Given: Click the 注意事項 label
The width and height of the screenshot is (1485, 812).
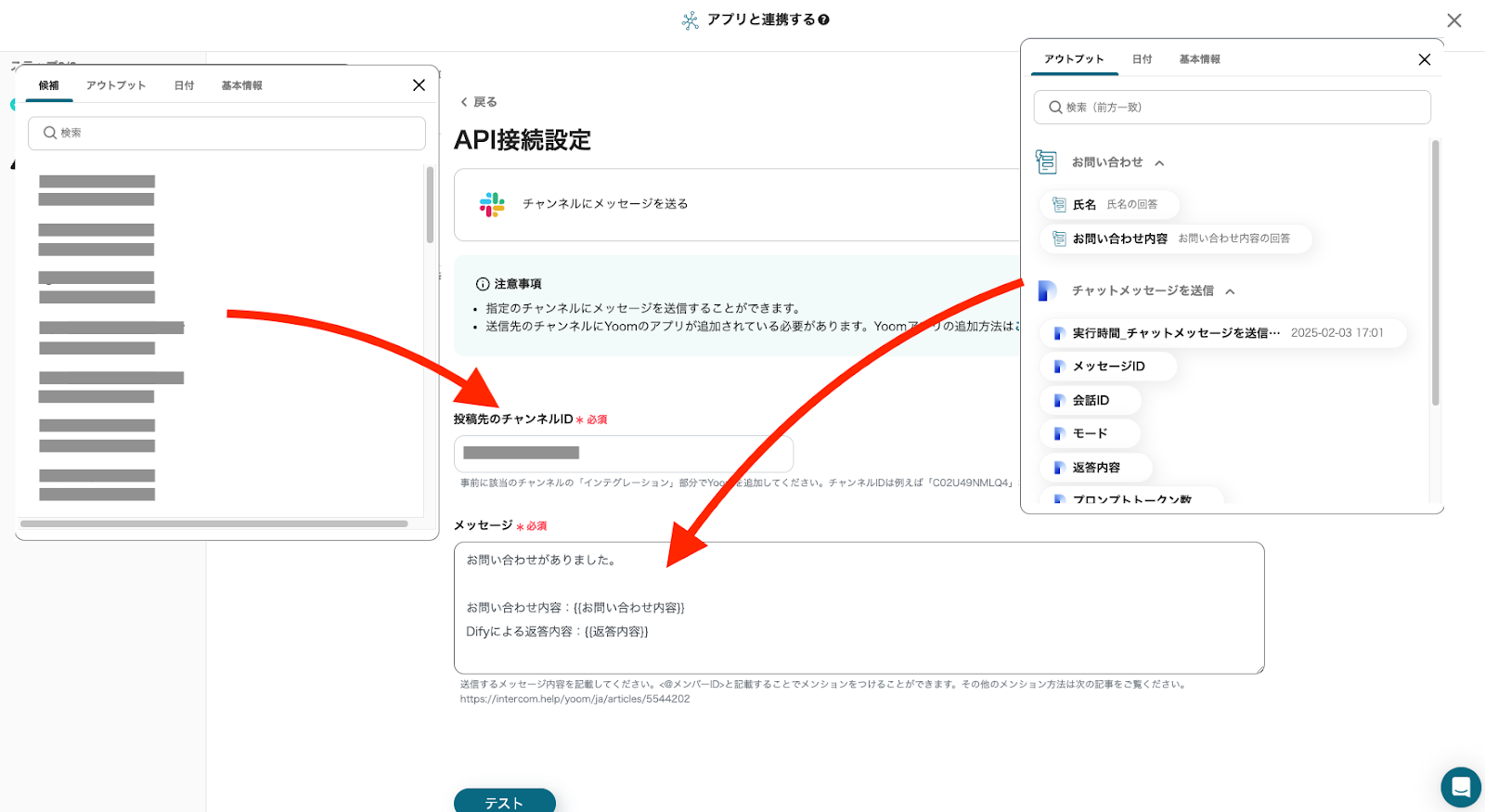Looking at the screenshot, I should (x=518, y=284).
